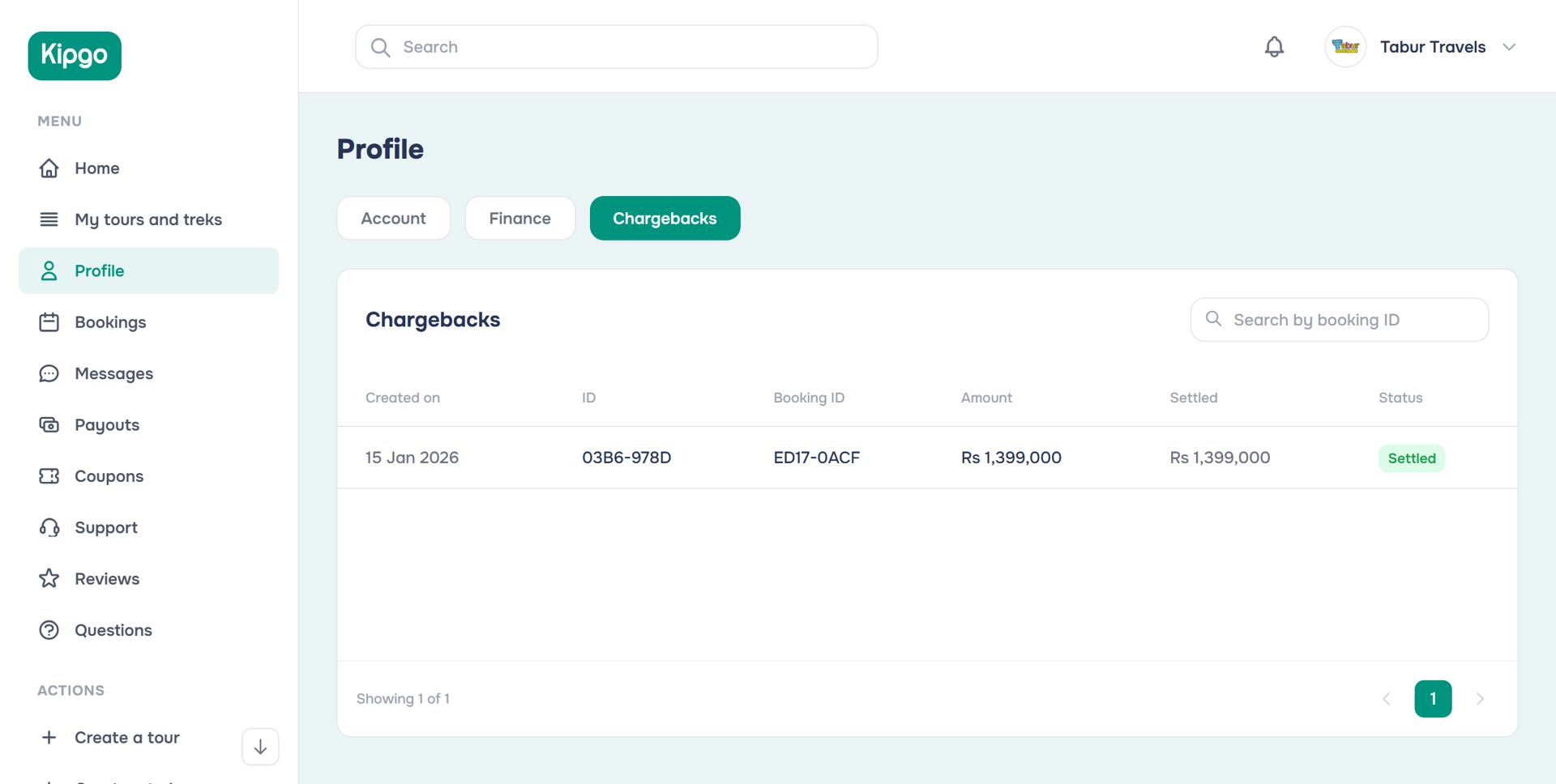Open the Home menu item
This screenshot has height=784, width=1556.
49,168
